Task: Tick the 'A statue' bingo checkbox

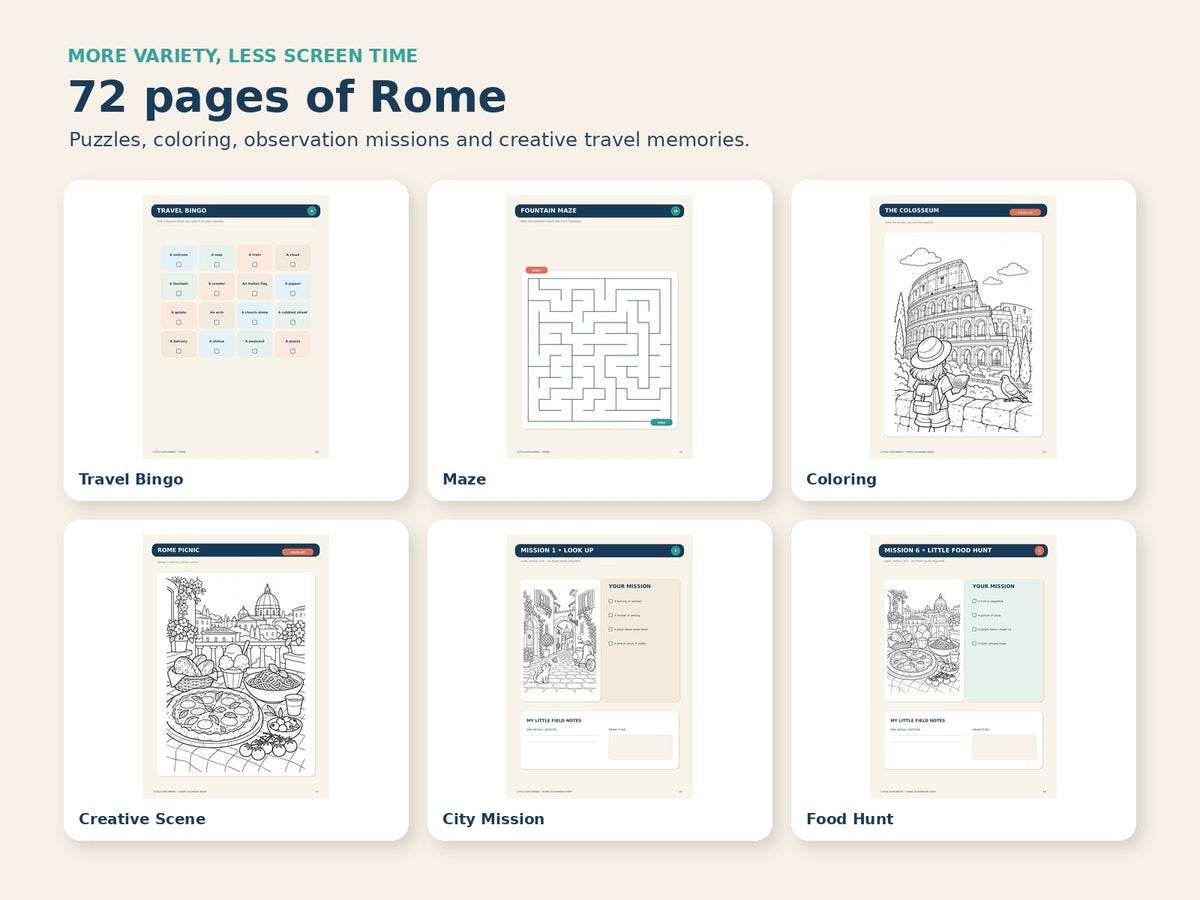Action: 217,351
